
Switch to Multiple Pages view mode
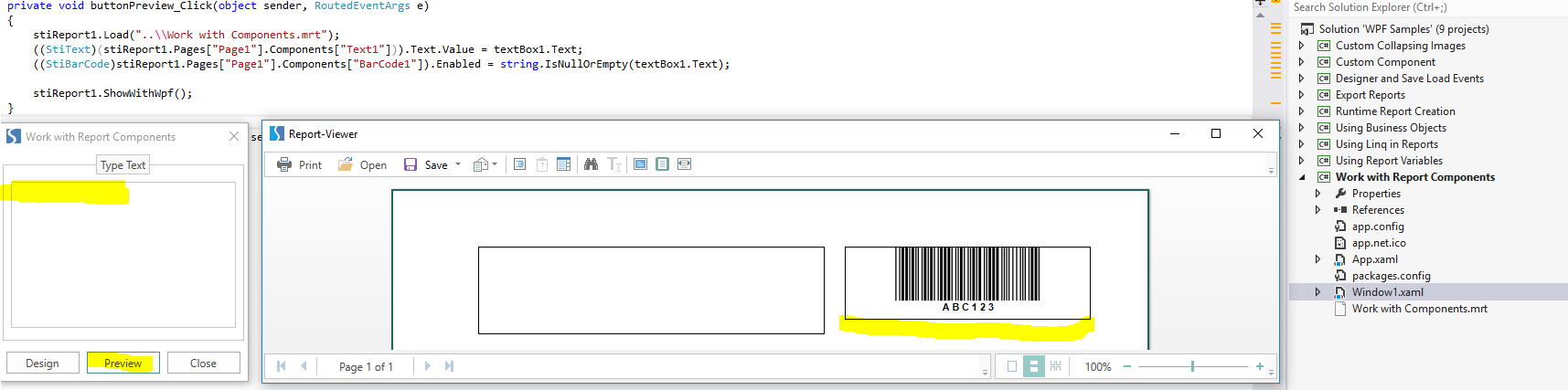[x=1055, y=366]
